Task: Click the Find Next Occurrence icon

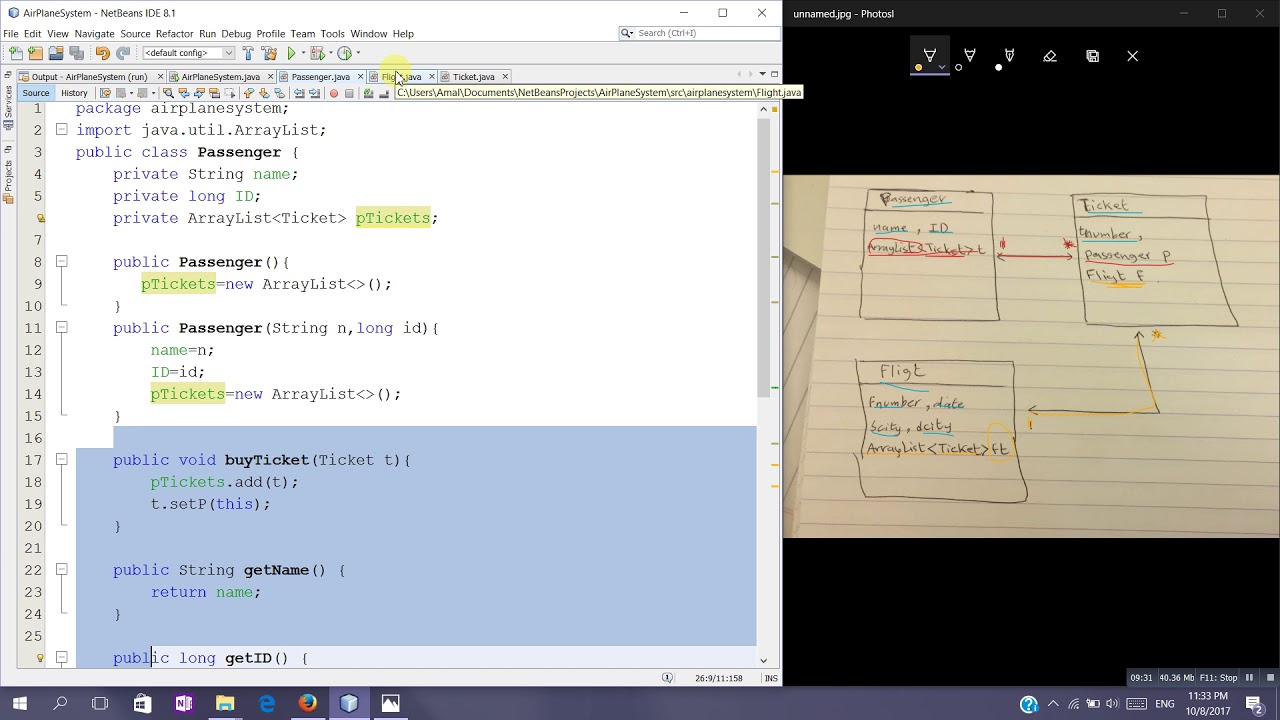Action: [x=199, y=93]
